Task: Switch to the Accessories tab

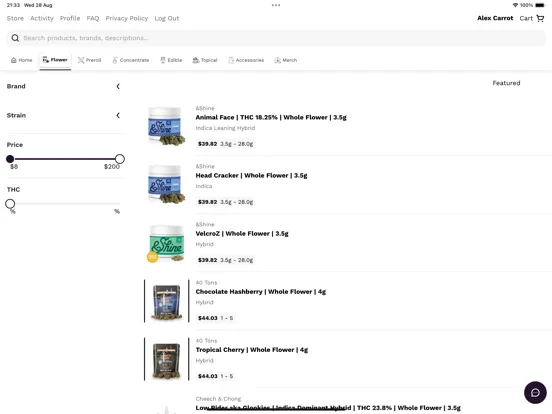Action: point(246,60)
